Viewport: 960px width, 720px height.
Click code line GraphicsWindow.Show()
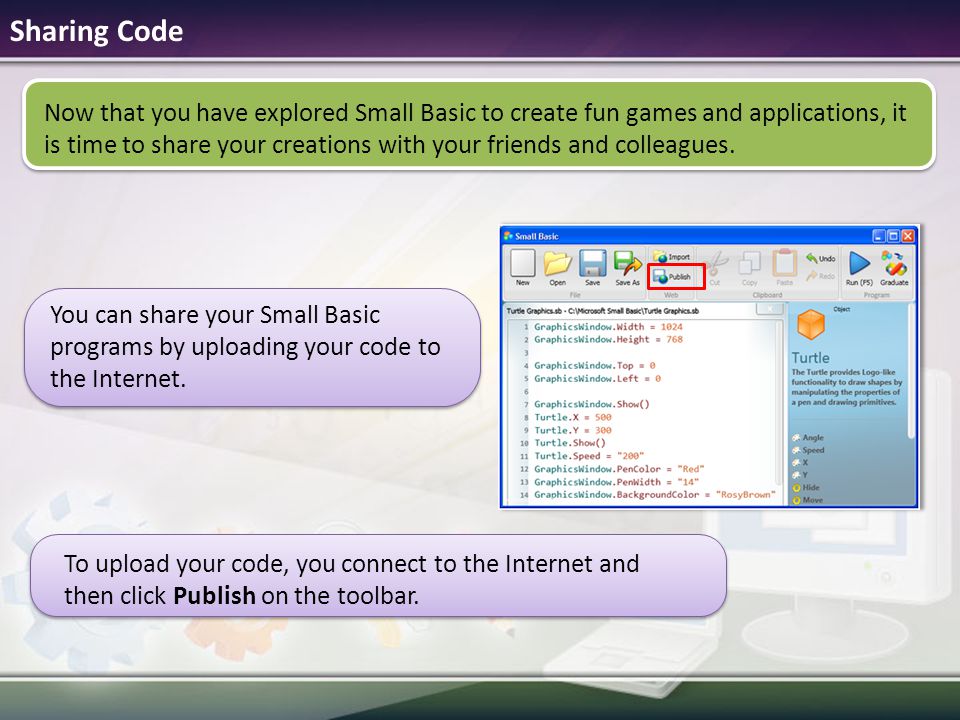click(x=591, y=404)
